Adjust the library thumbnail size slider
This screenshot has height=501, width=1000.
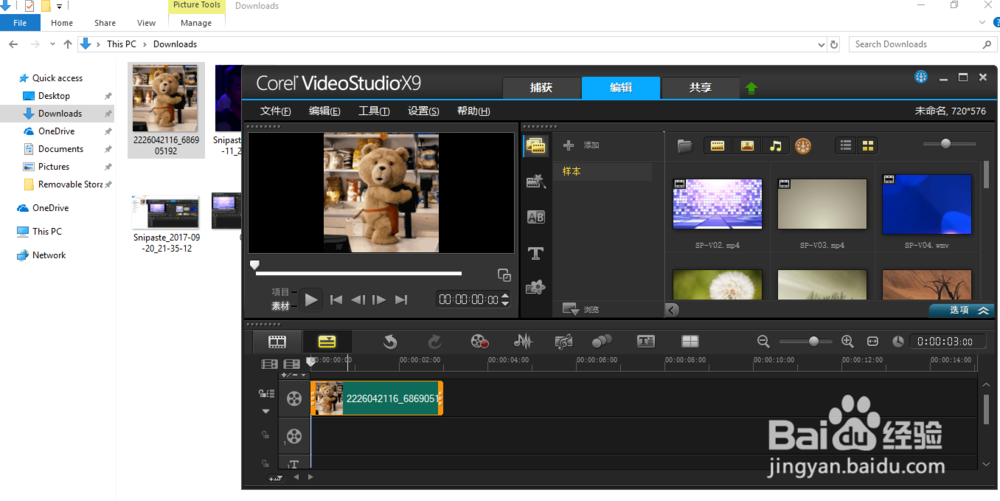[x=946, y=144]
